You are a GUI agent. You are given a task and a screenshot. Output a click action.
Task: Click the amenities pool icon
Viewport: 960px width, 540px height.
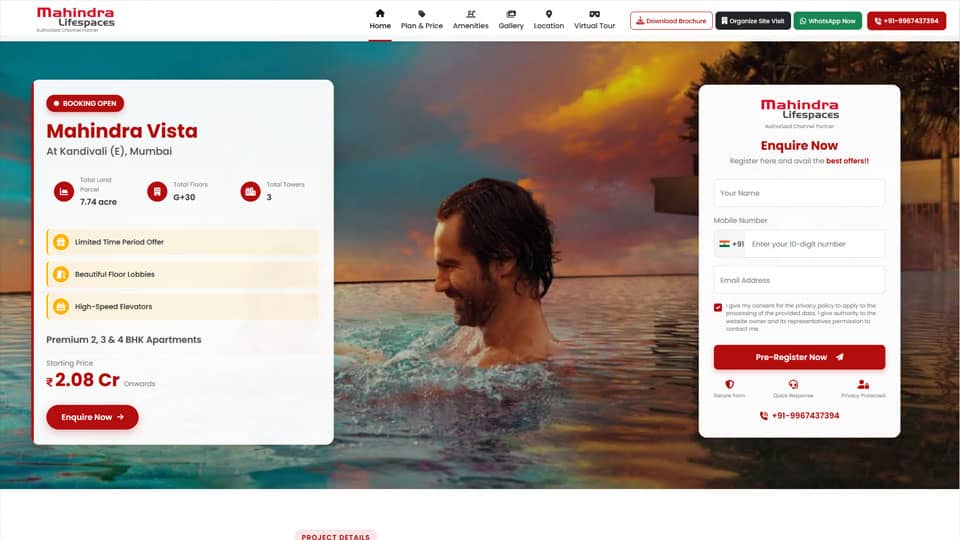click(x=470, y=13)
